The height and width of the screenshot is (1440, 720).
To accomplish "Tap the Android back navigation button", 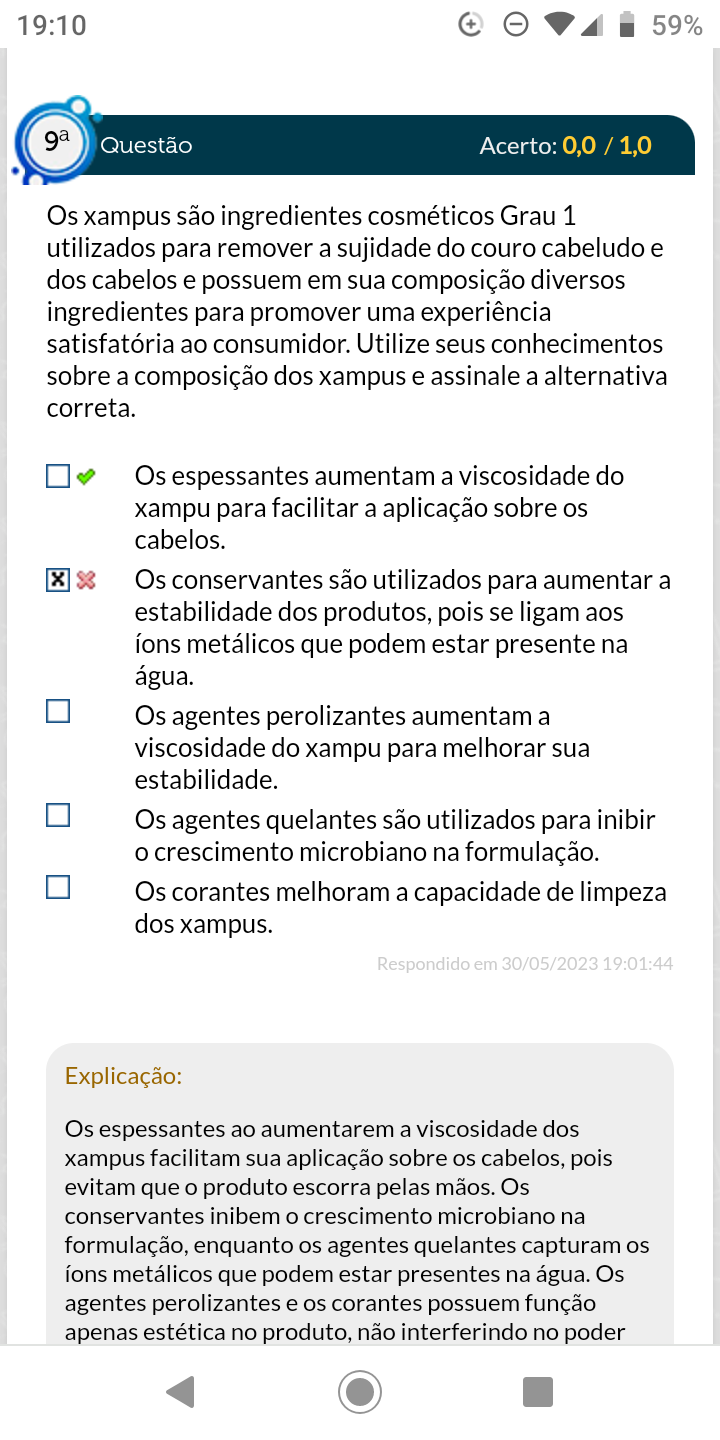I will tap(181, 1391).
